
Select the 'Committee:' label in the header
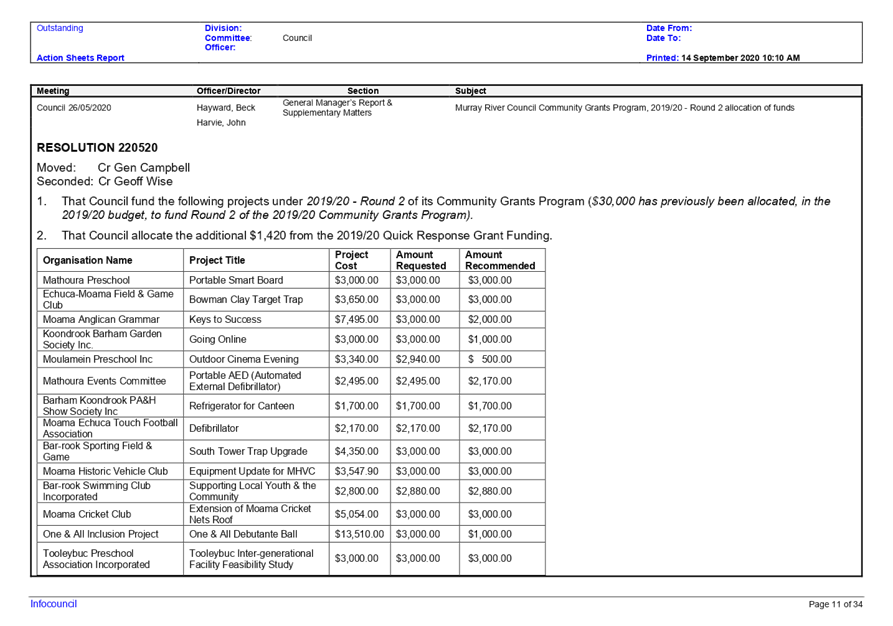228,38
